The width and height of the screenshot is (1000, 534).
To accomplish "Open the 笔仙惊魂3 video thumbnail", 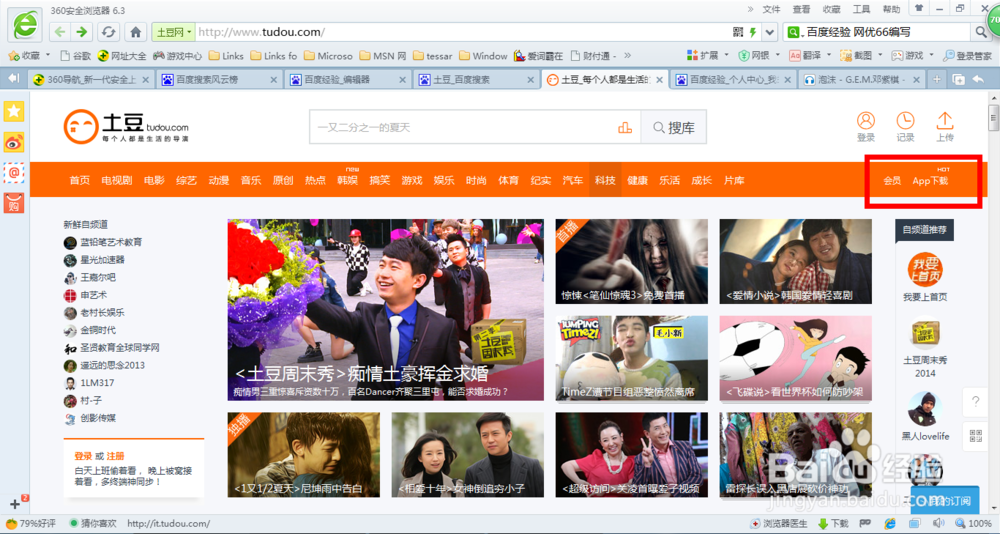I will (x=631, y=261).
